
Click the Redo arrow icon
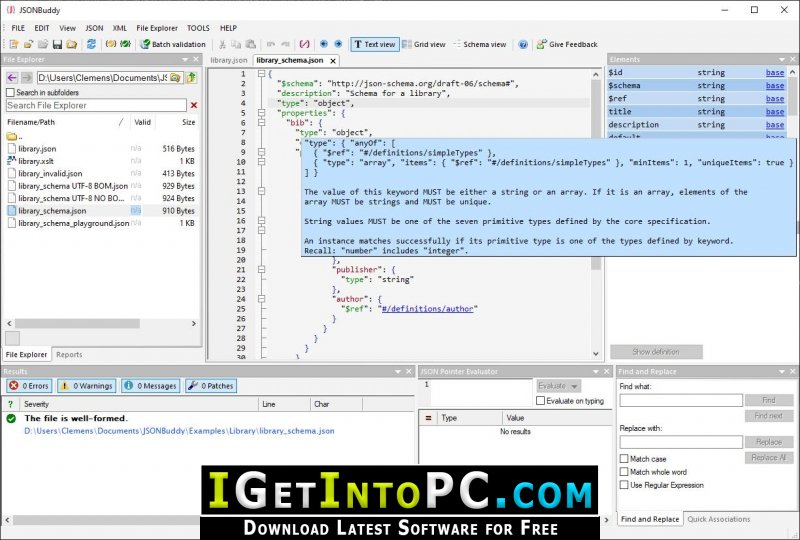tap(285, 44)
